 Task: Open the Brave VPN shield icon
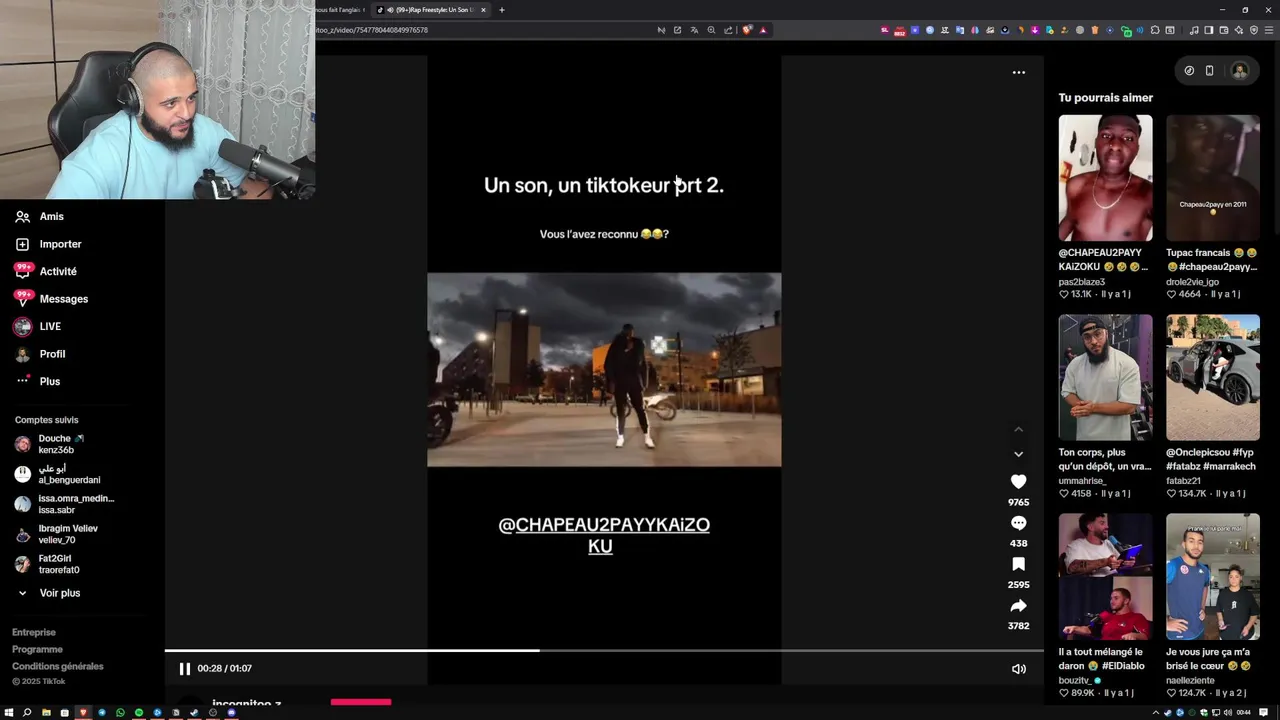pyautogui.click(x=1253, y=30)
